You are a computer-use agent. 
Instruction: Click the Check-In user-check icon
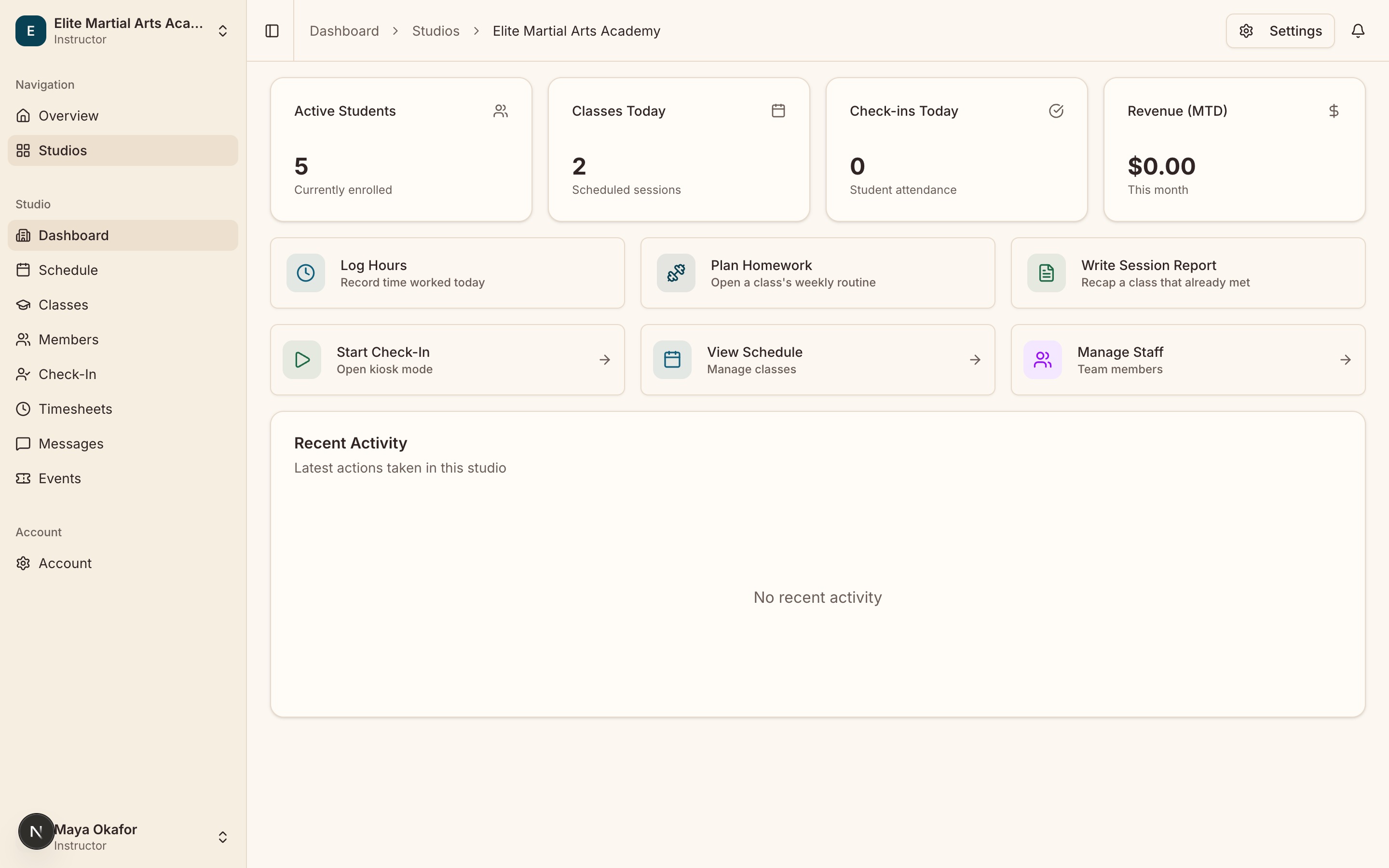(x=23, y=374)
